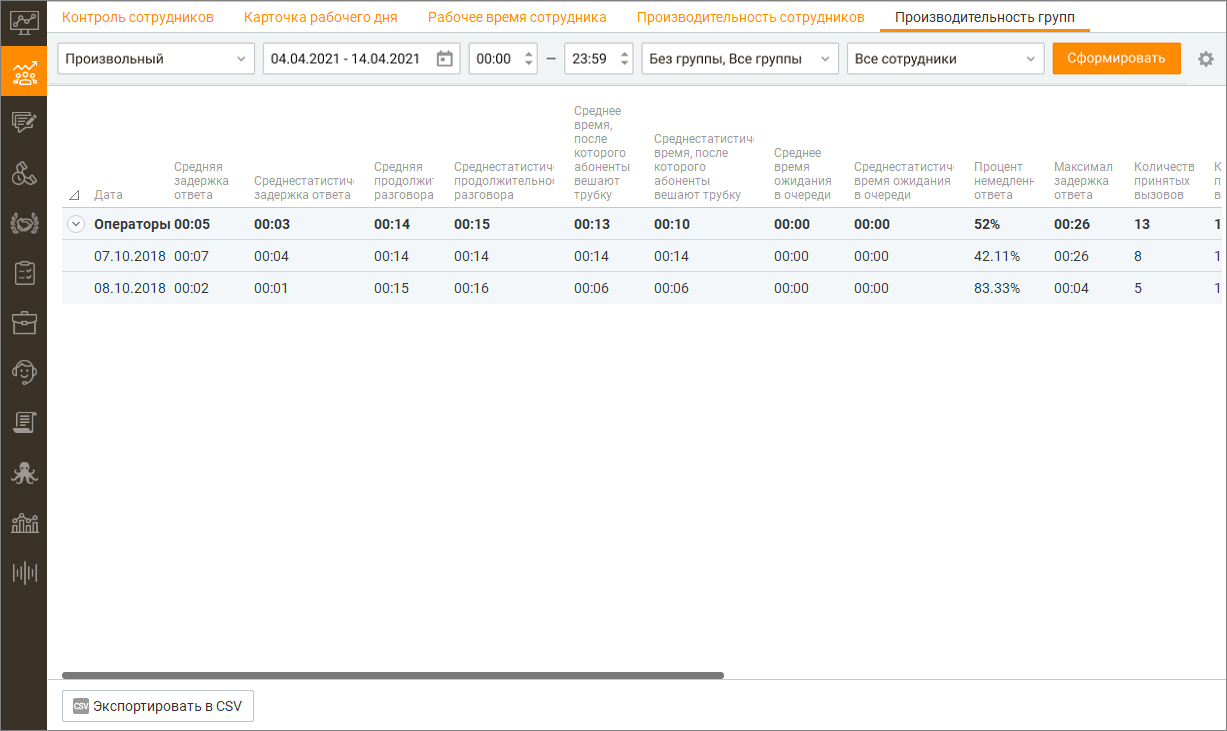Select the employee performance sidebar icon
Viewport: 1227px width, 731px height.
(x=24, y=72)
